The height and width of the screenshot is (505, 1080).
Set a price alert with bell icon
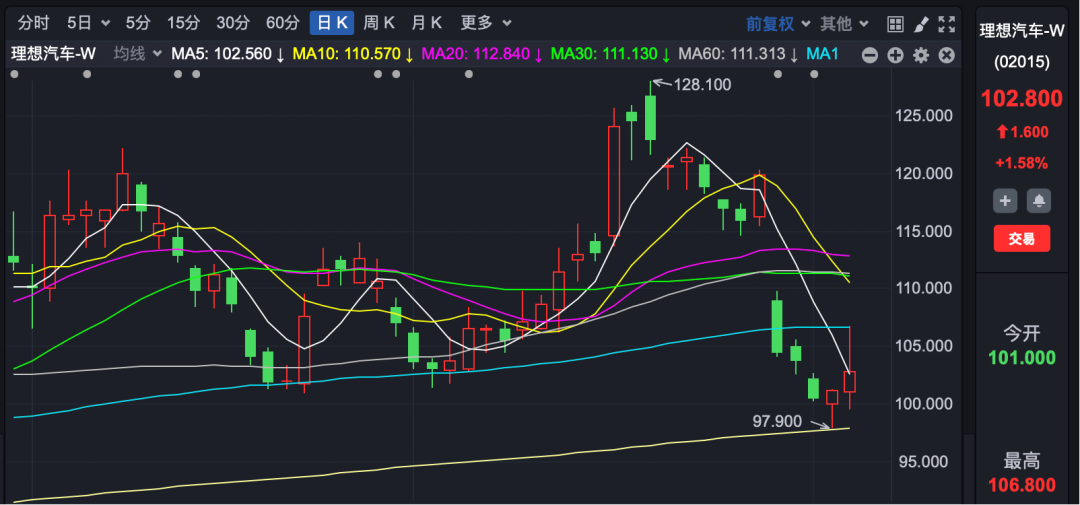1039,200
